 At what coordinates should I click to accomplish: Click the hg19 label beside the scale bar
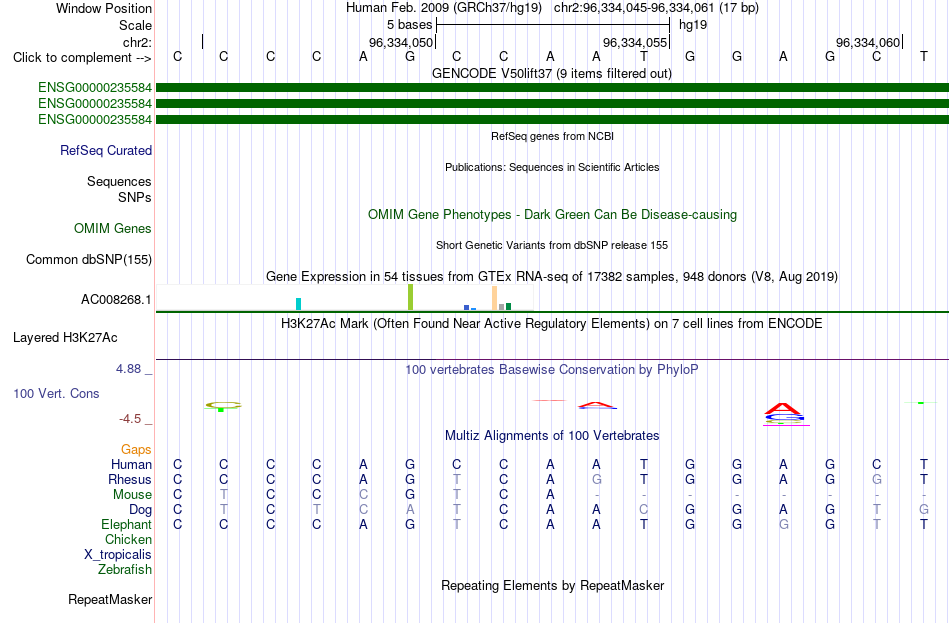click(693, 25)
